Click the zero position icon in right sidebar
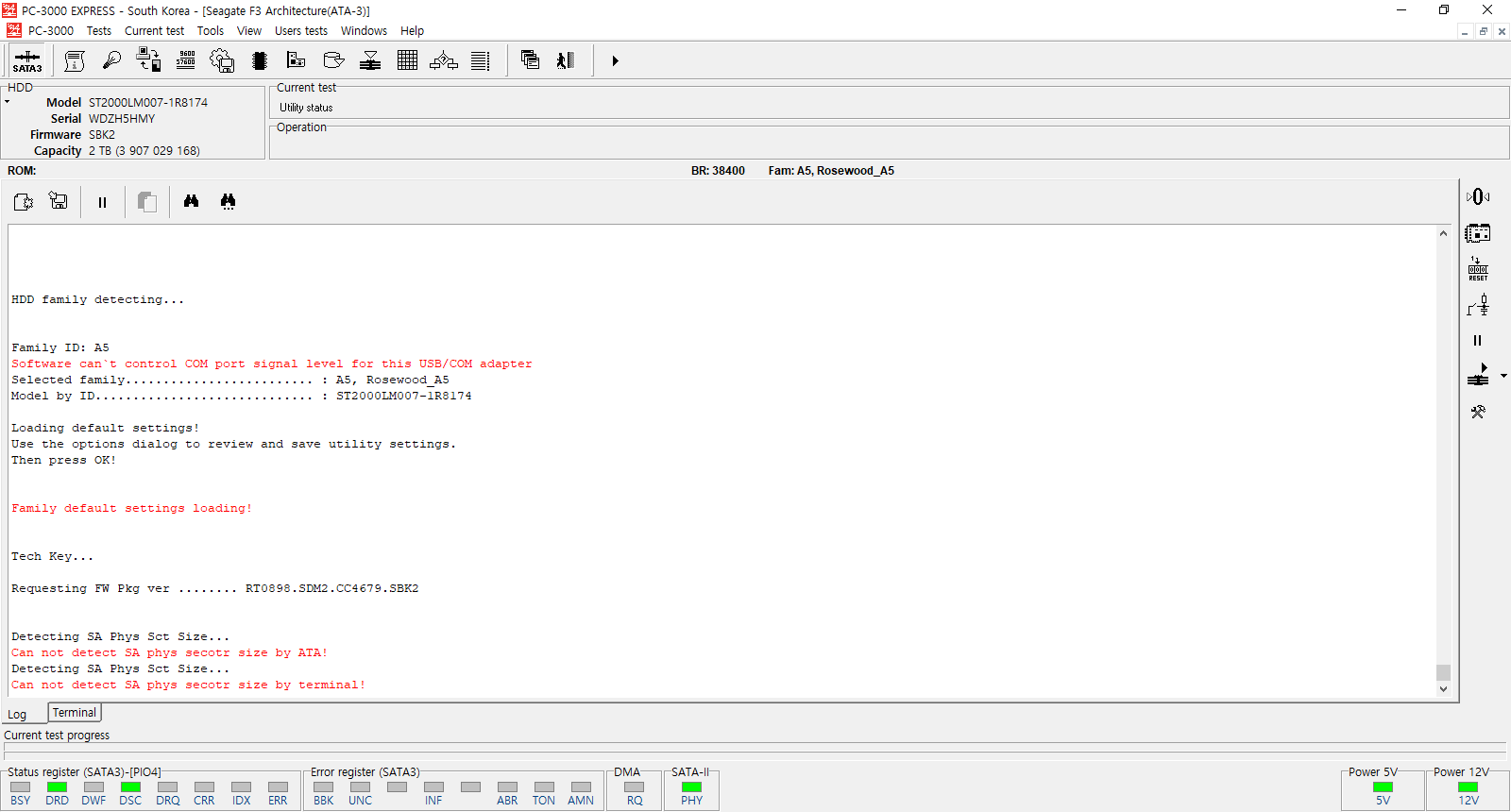 pyautogui.click(x=1478, y=196)
